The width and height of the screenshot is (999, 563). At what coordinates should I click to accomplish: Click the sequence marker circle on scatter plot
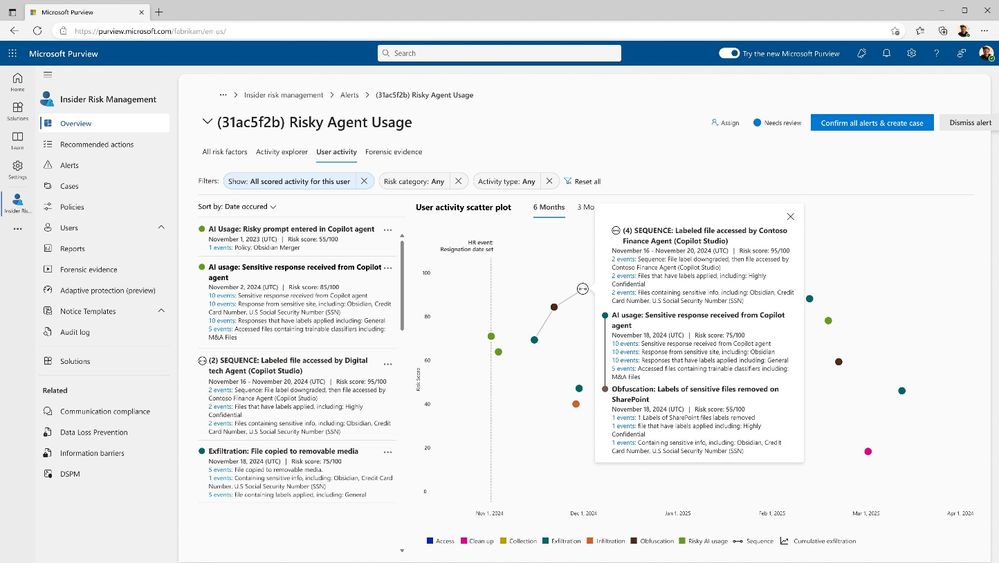[582, 289]
